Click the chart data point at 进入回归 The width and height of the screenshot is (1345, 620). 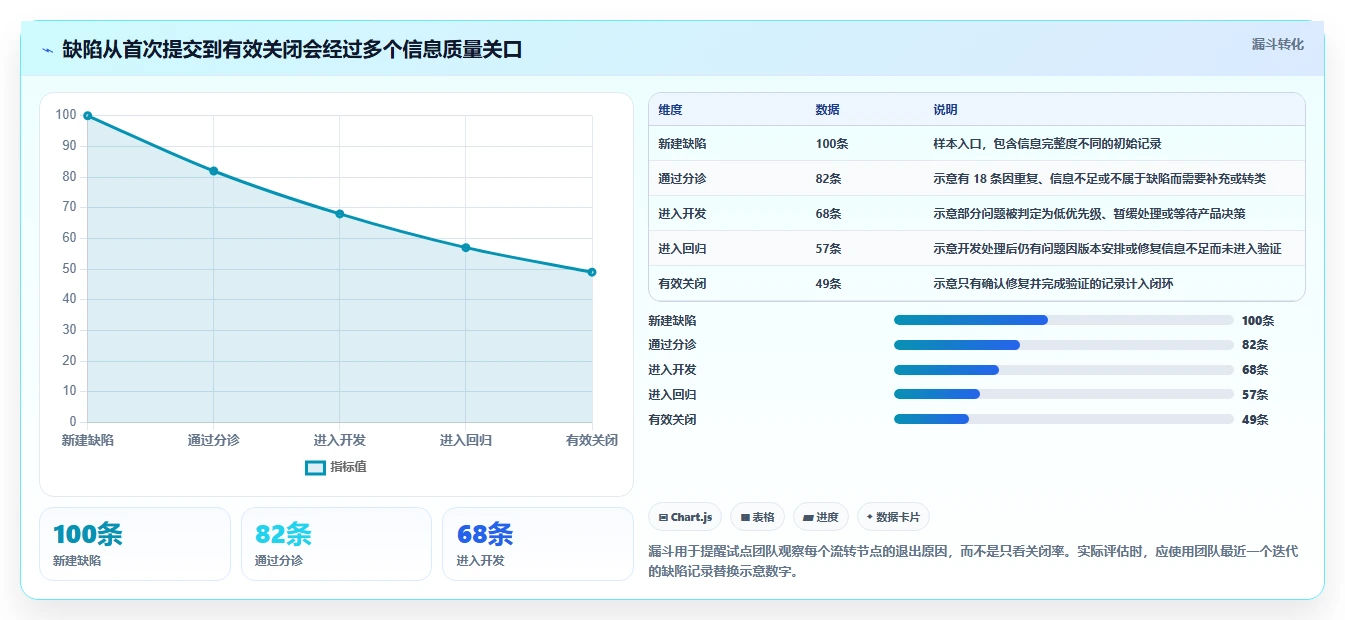coord(466,247)
